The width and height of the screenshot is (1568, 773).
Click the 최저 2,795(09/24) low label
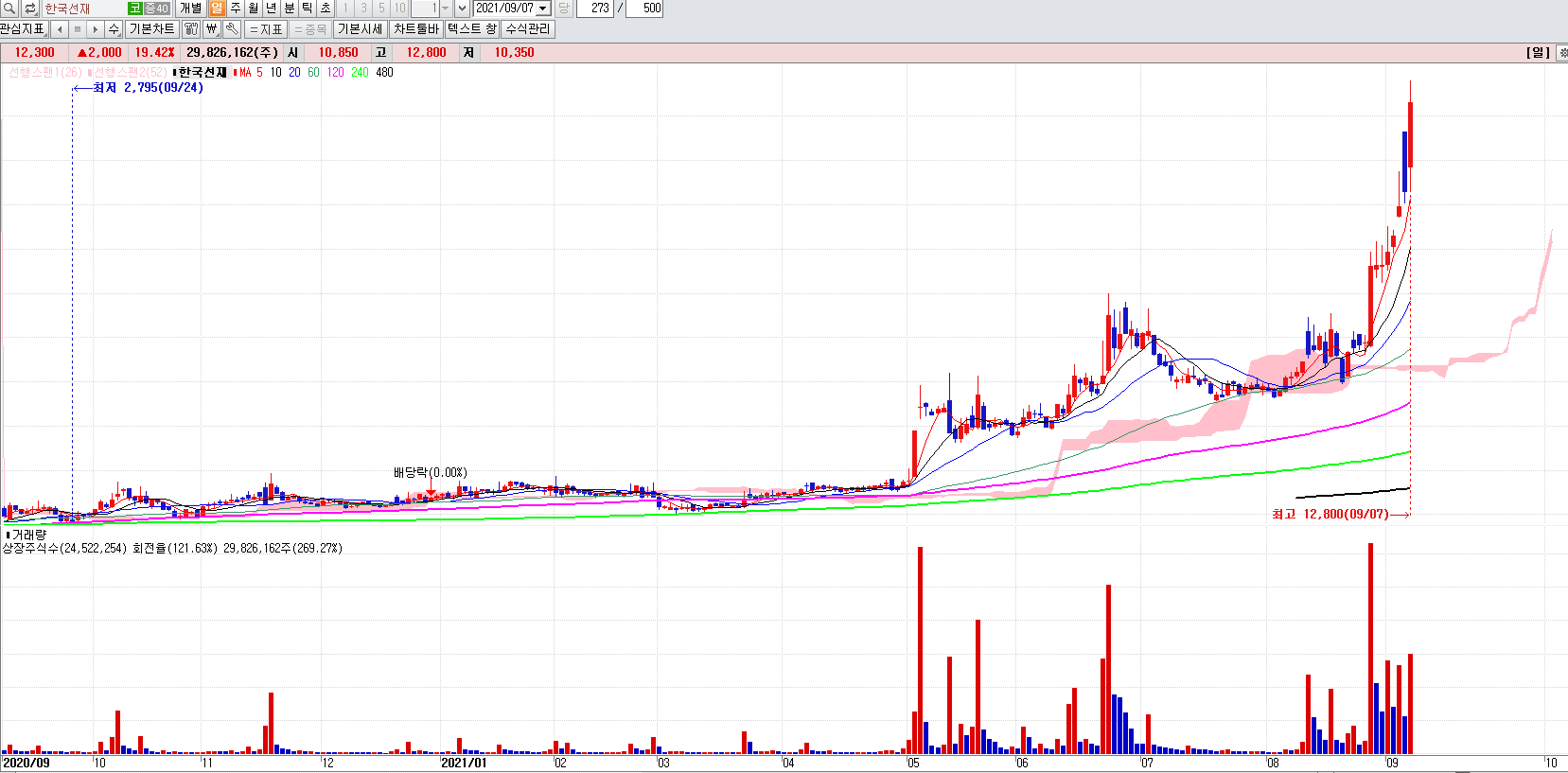(x=148, y=88)
